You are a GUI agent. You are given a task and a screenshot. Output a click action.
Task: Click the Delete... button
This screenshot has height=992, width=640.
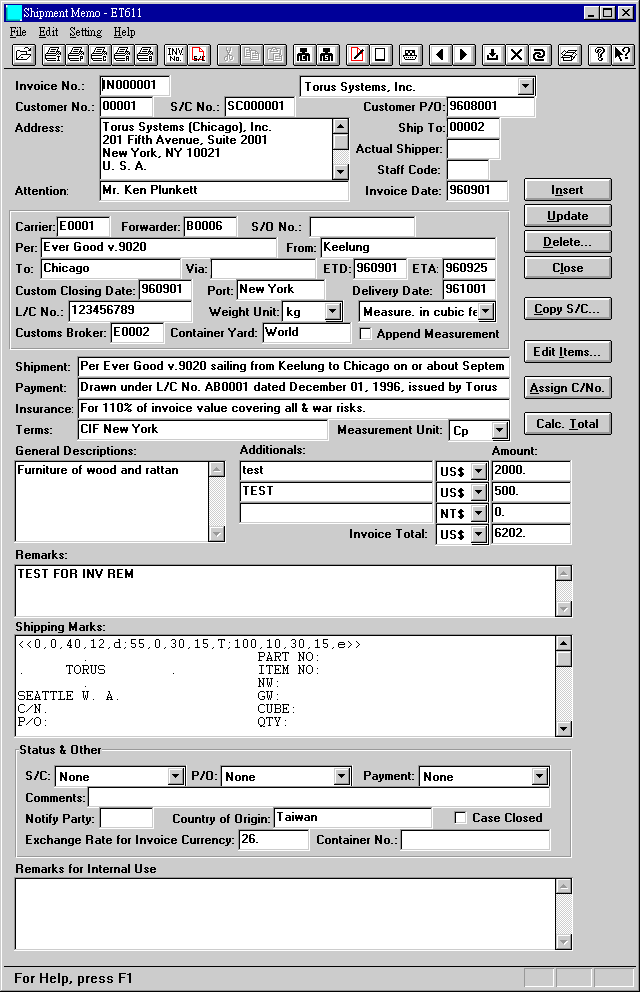click(x=567, y=242)
